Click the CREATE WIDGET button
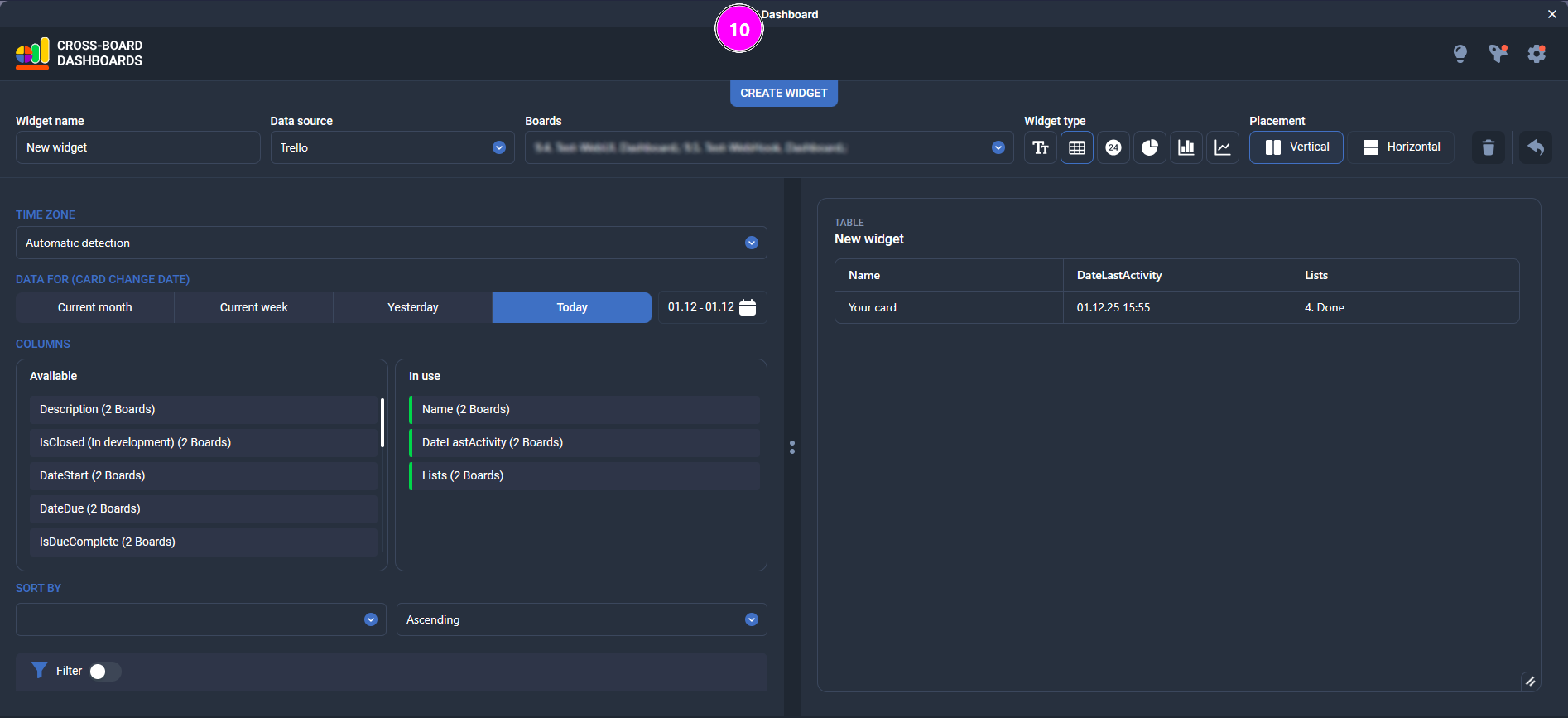The image size is (1568, 718). pyautogui.click(x=783, y=93)
